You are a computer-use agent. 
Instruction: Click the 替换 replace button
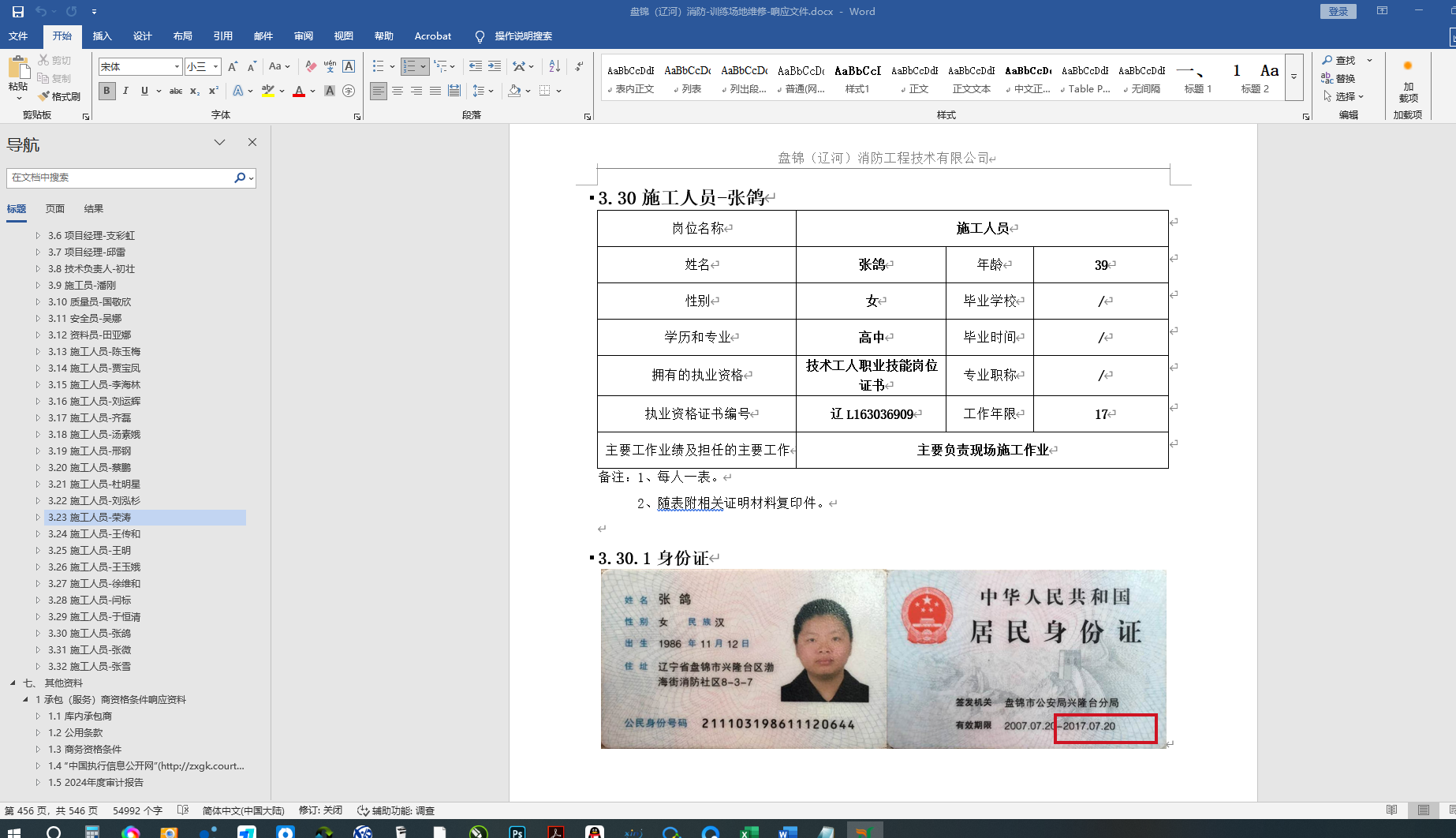[1338, 79]
